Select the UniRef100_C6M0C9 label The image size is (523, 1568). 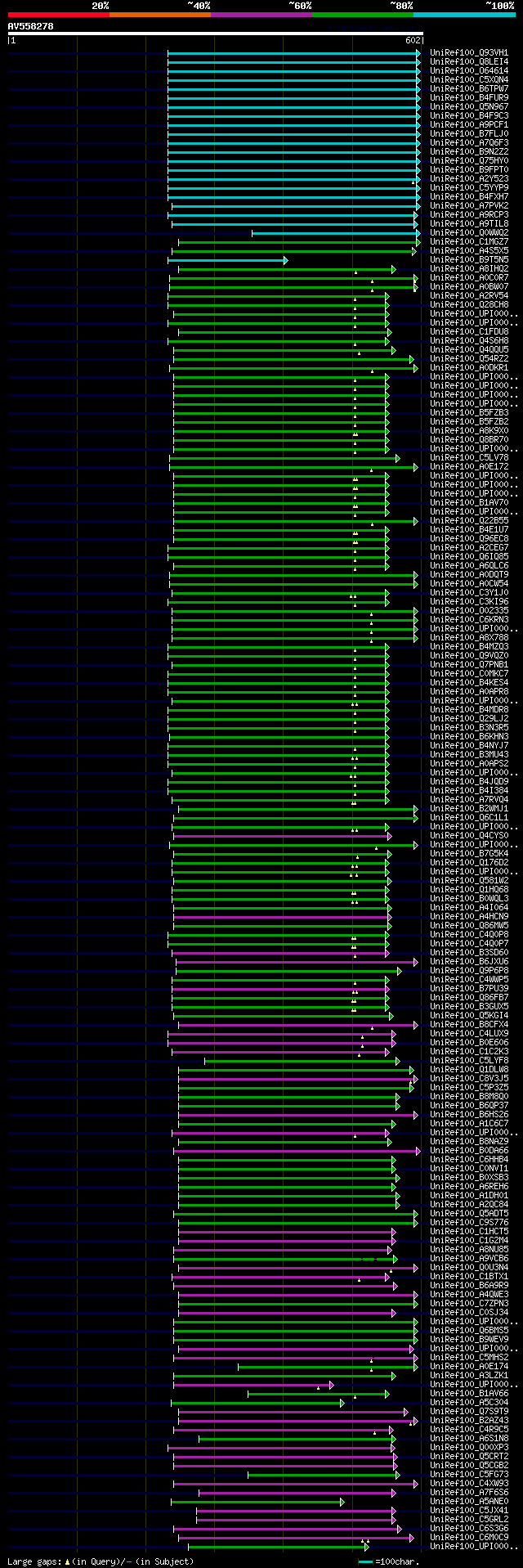pos(469,1537)
